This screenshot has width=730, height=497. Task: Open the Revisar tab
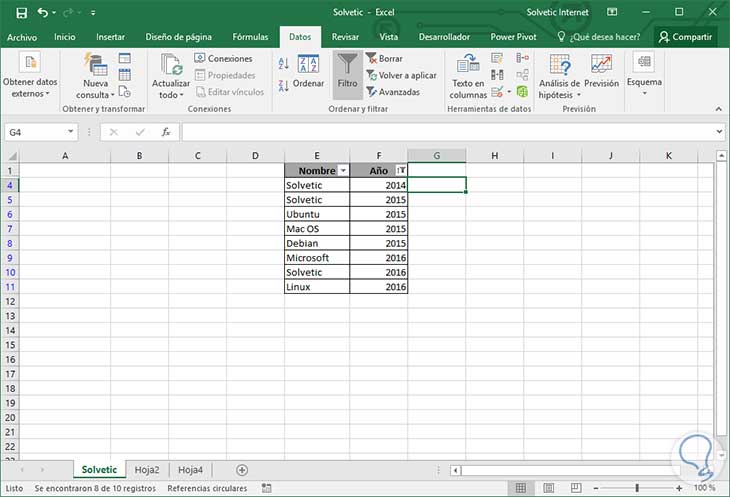tap(345, 37)
